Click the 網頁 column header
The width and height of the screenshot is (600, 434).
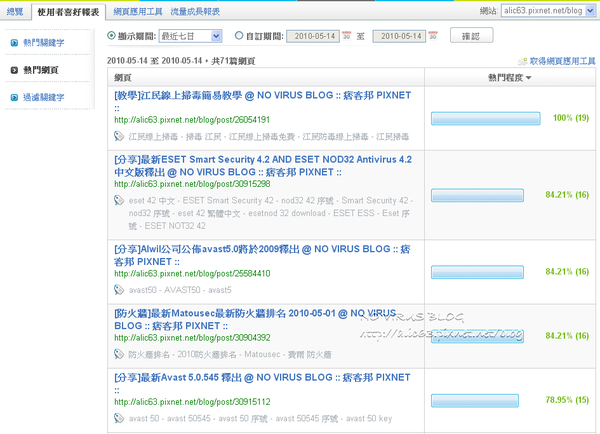click(x=123, y=78)
